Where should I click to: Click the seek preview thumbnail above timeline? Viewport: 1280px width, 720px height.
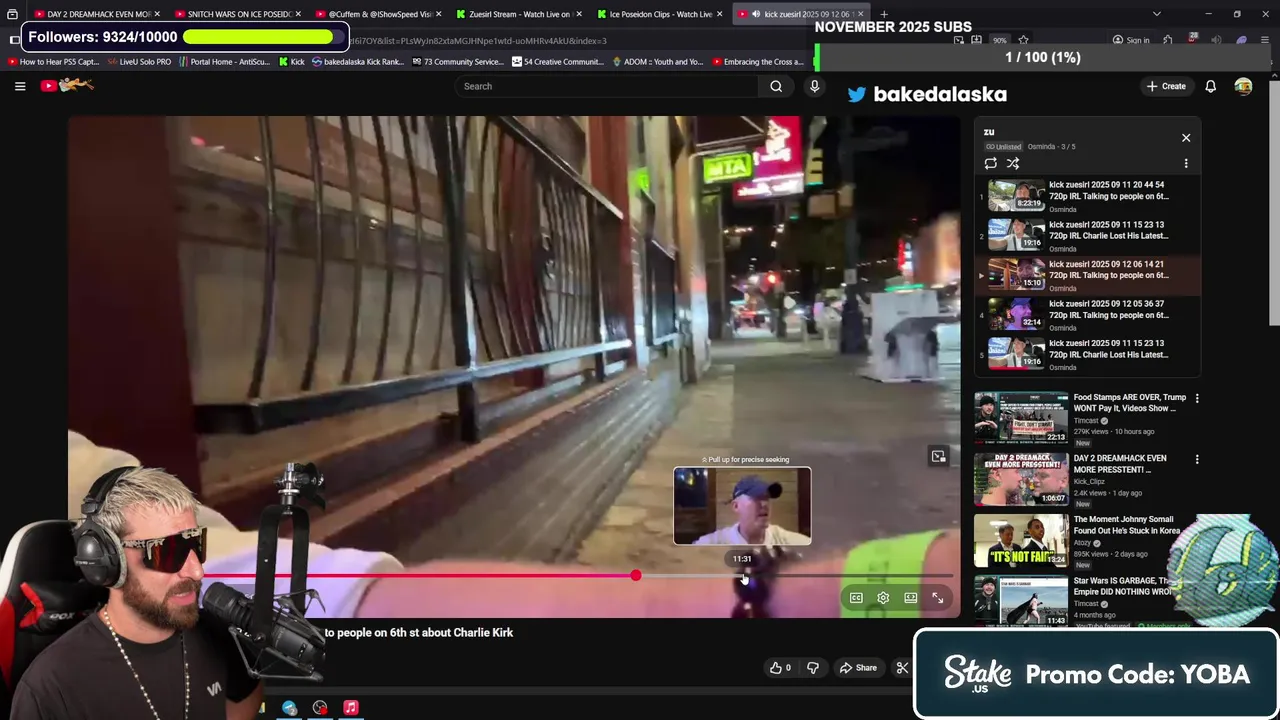(742, 506)
